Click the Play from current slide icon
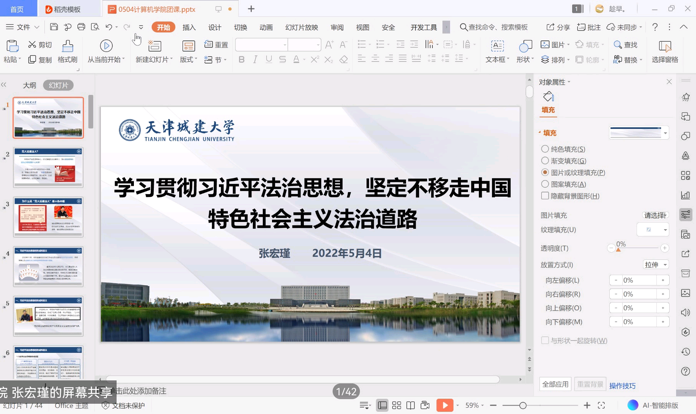The height and width of the screenshot is (414, 696). 106,51
